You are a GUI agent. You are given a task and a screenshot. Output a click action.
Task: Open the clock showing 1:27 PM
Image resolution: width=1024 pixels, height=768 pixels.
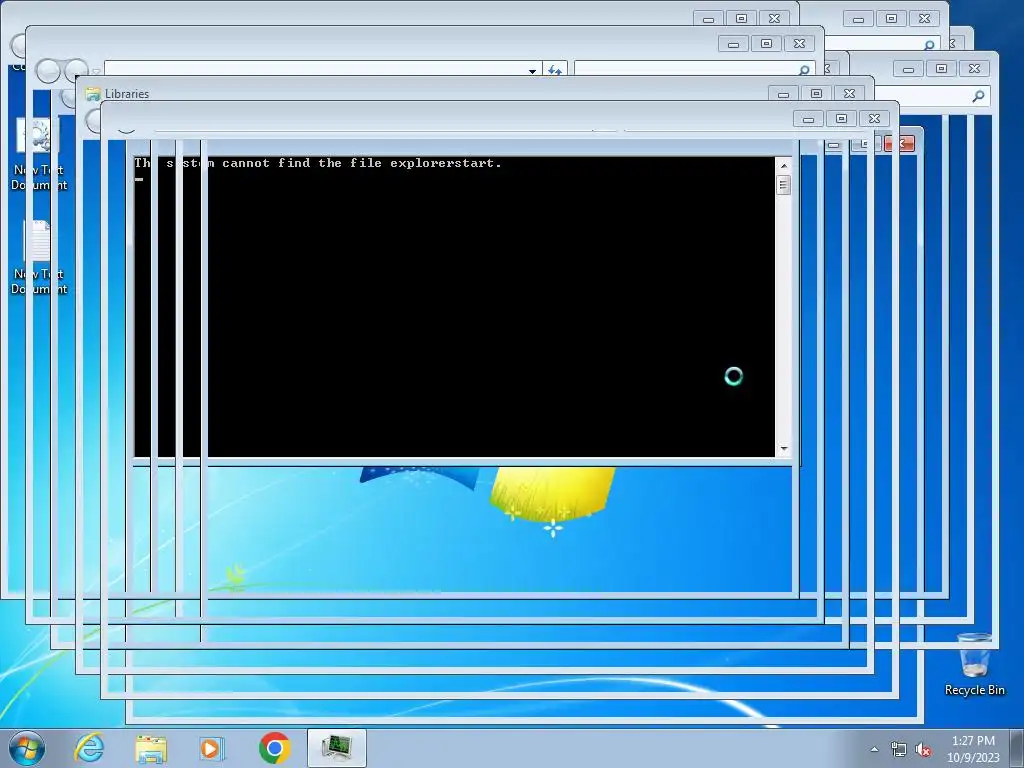click(973, 749)
